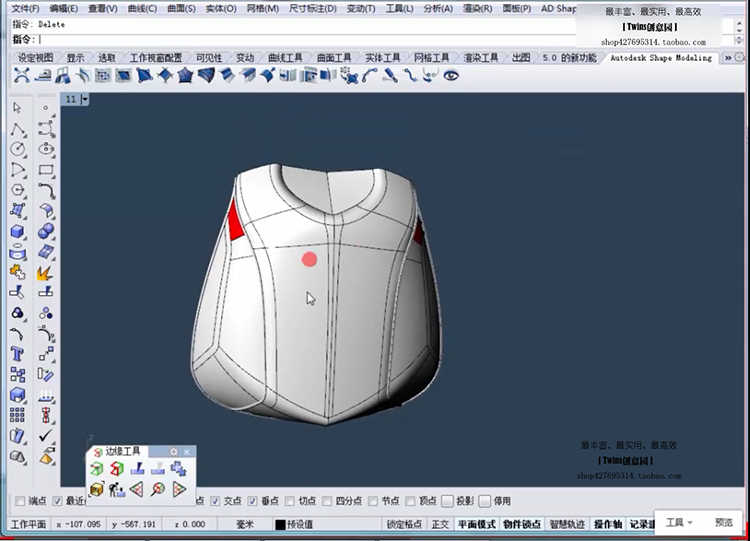Switch to the Autodesk Shape Modeling tab

tap(661, 58)
